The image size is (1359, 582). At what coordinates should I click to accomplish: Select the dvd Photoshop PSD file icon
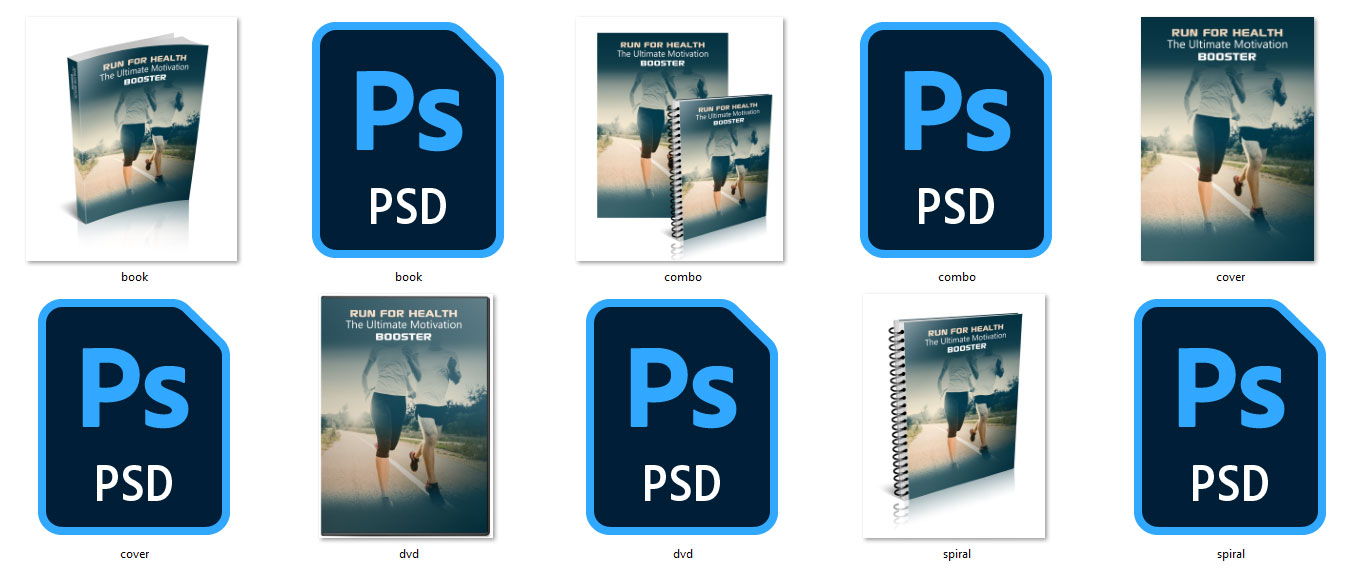[x=682, y=416]
